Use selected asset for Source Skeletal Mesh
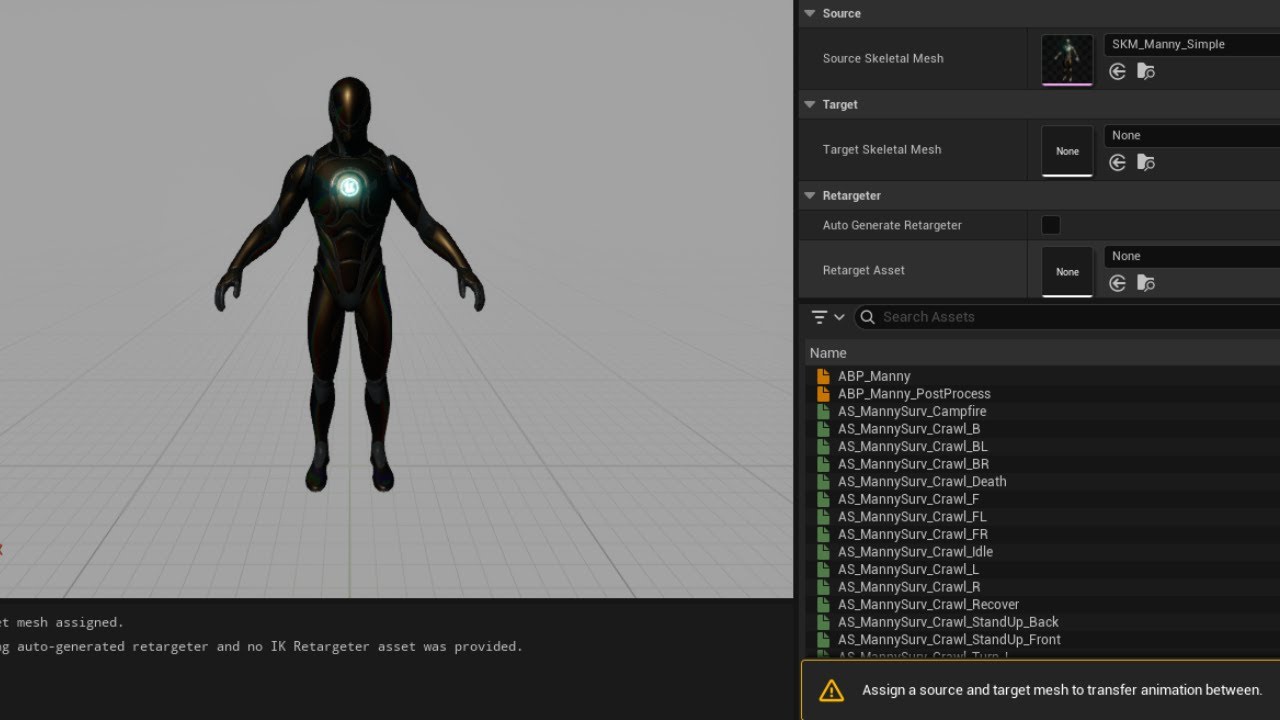 point(1118,72)
